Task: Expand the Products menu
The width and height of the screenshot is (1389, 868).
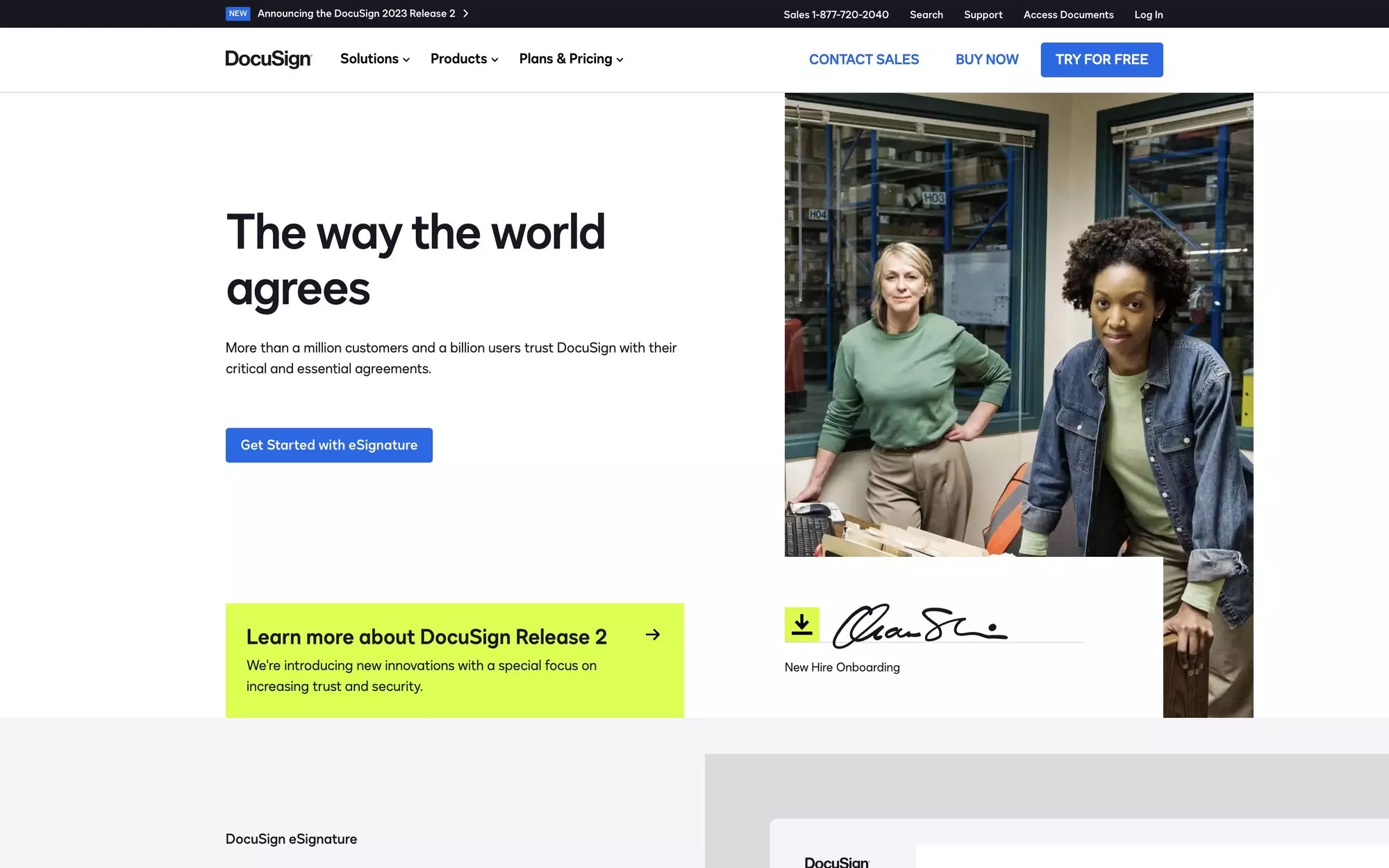Action: coord(463,59)
